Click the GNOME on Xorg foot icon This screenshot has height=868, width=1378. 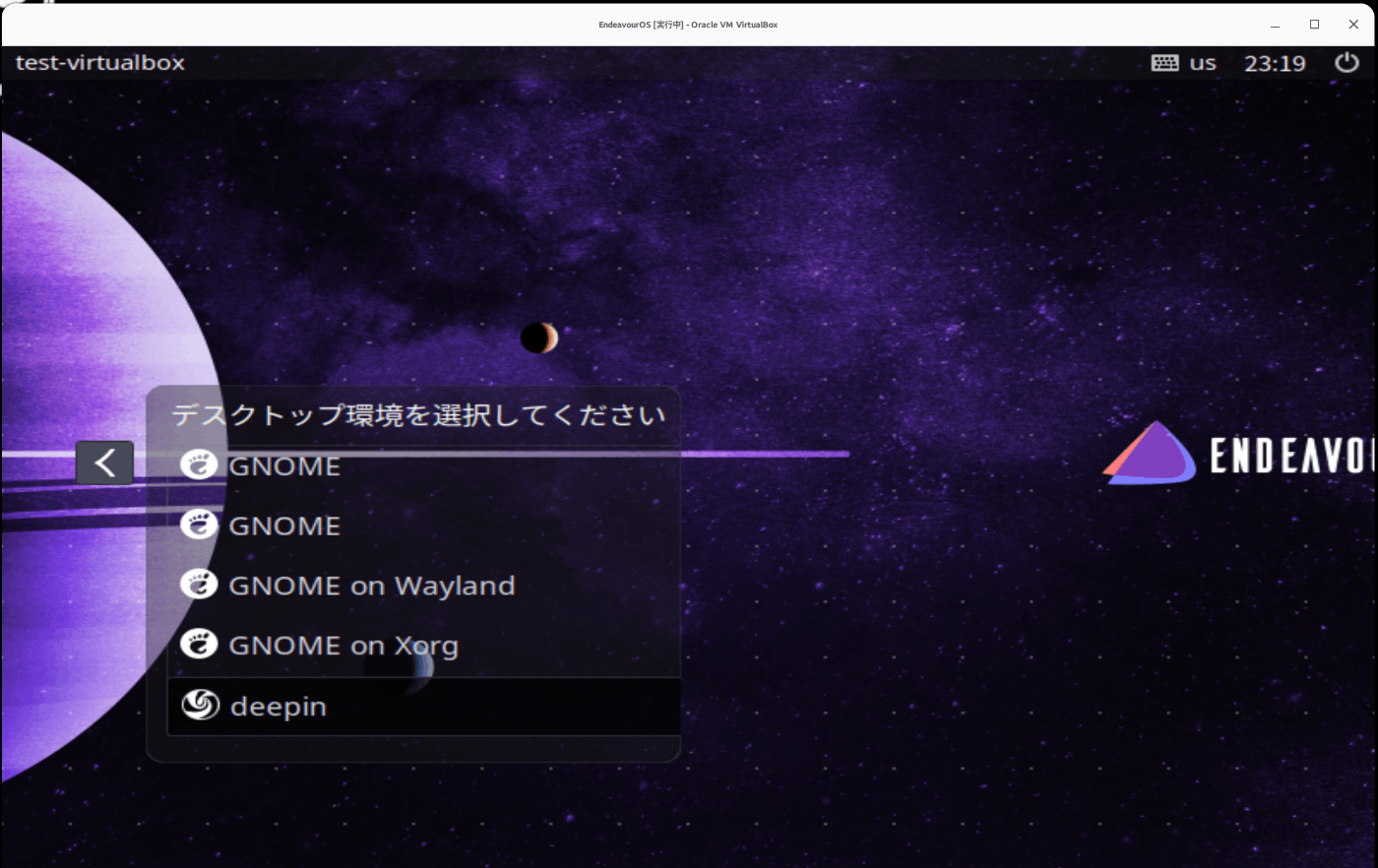[x=199, y=644]
